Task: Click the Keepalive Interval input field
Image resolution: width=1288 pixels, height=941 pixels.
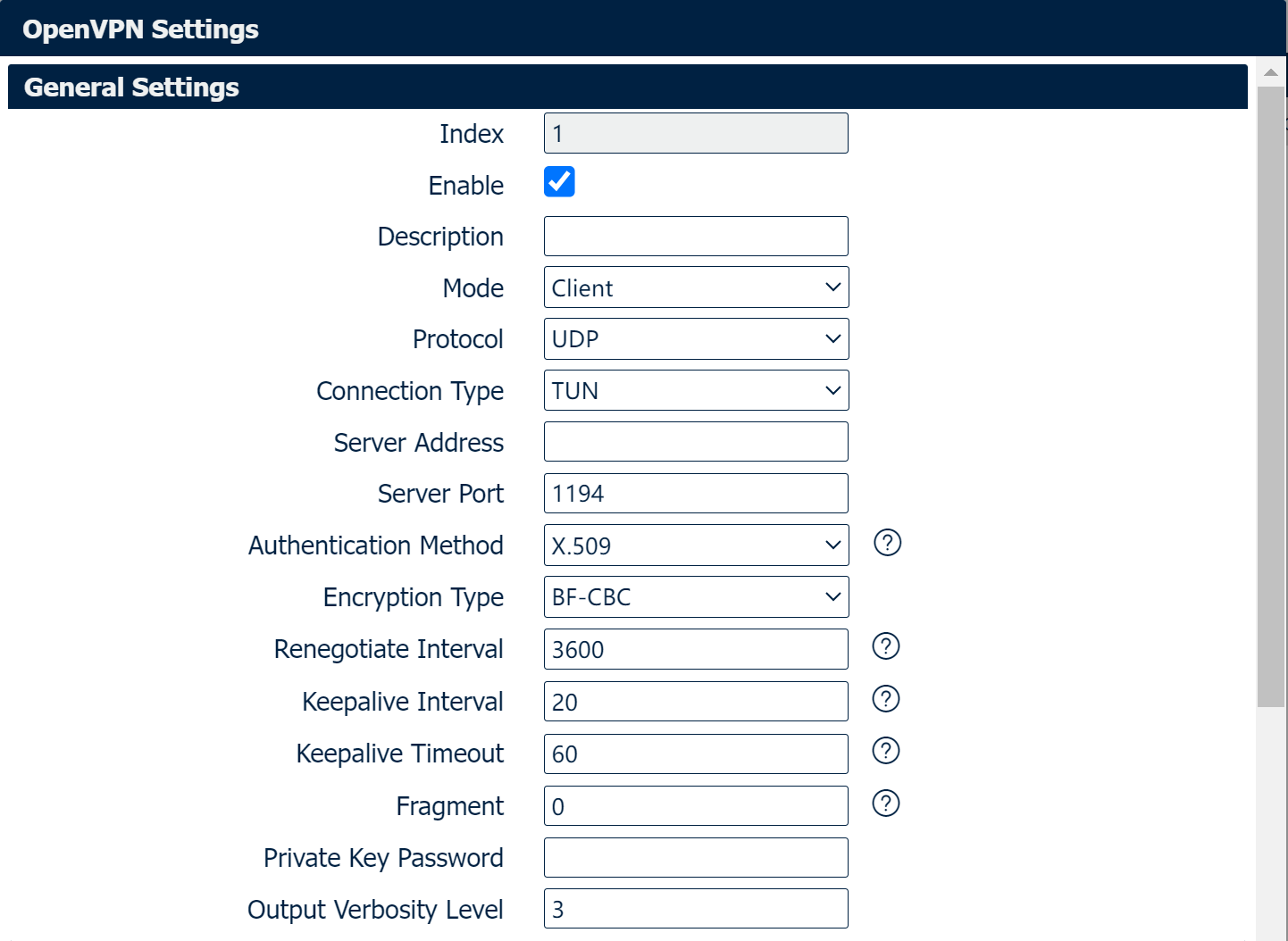Action: click(696, 702)
